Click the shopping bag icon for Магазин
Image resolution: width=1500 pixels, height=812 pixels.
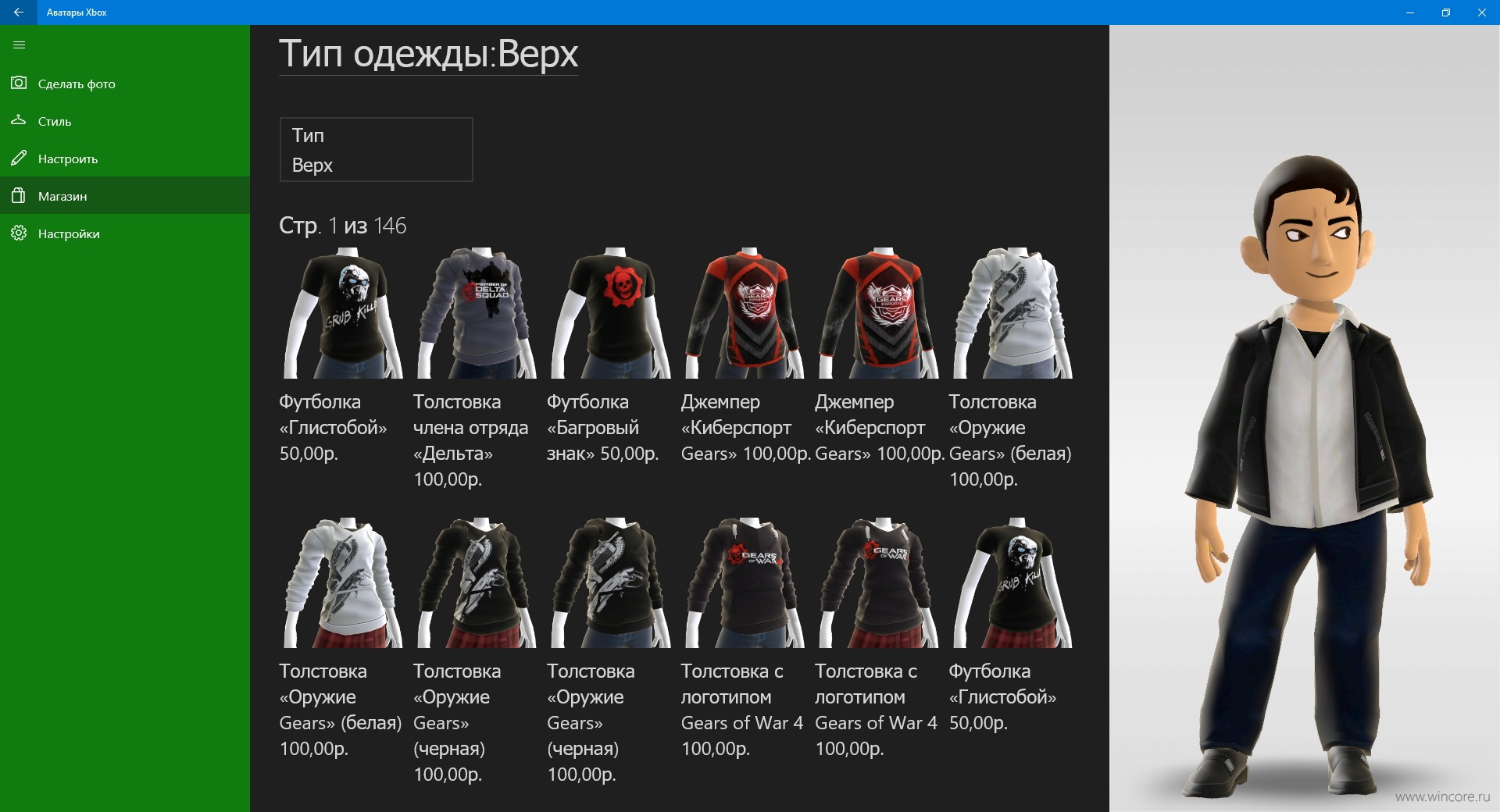tap(20, 195)
